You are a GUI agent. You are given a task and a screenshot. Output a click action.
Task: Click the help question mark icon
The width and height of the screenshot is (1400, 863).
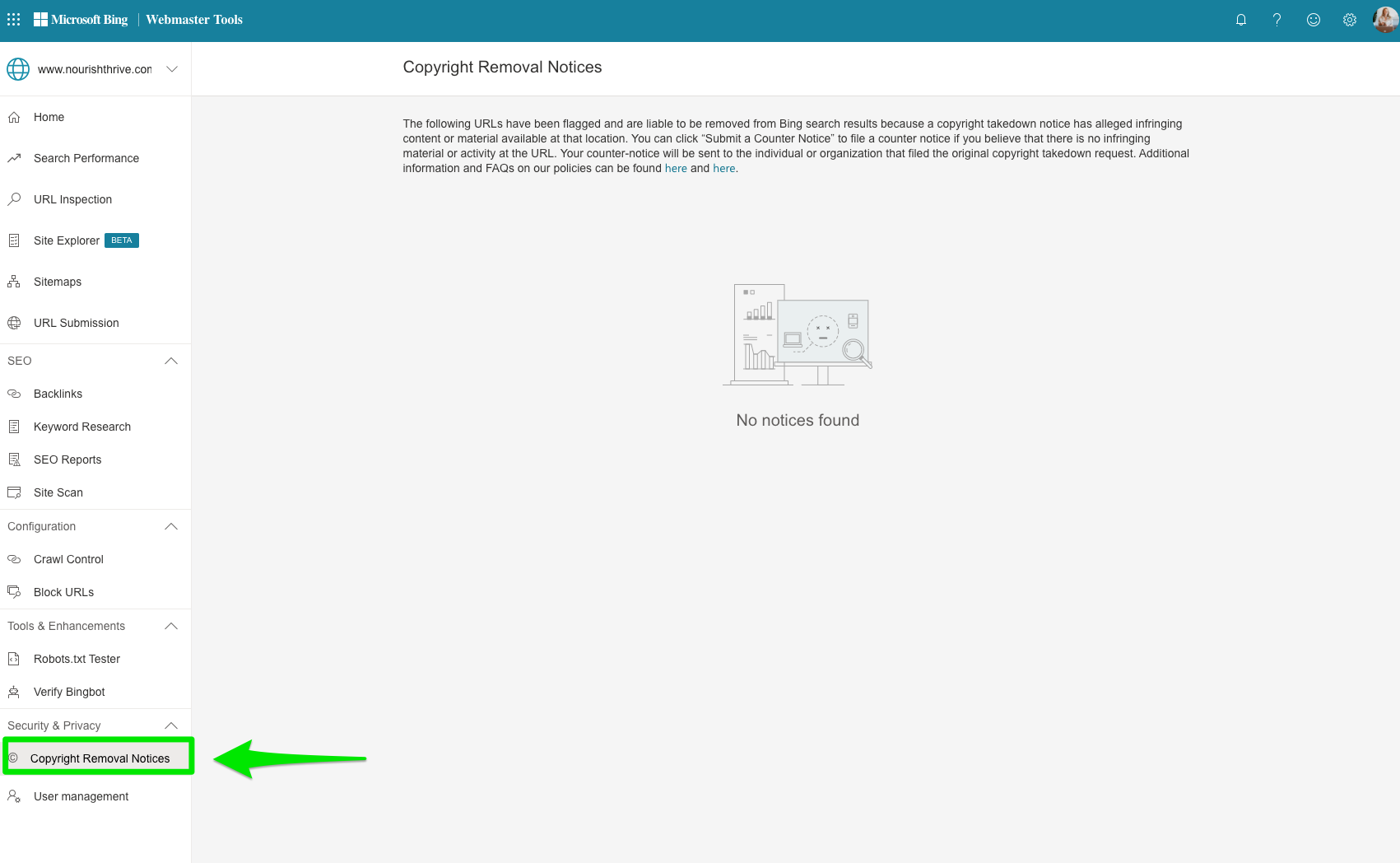1277,19
